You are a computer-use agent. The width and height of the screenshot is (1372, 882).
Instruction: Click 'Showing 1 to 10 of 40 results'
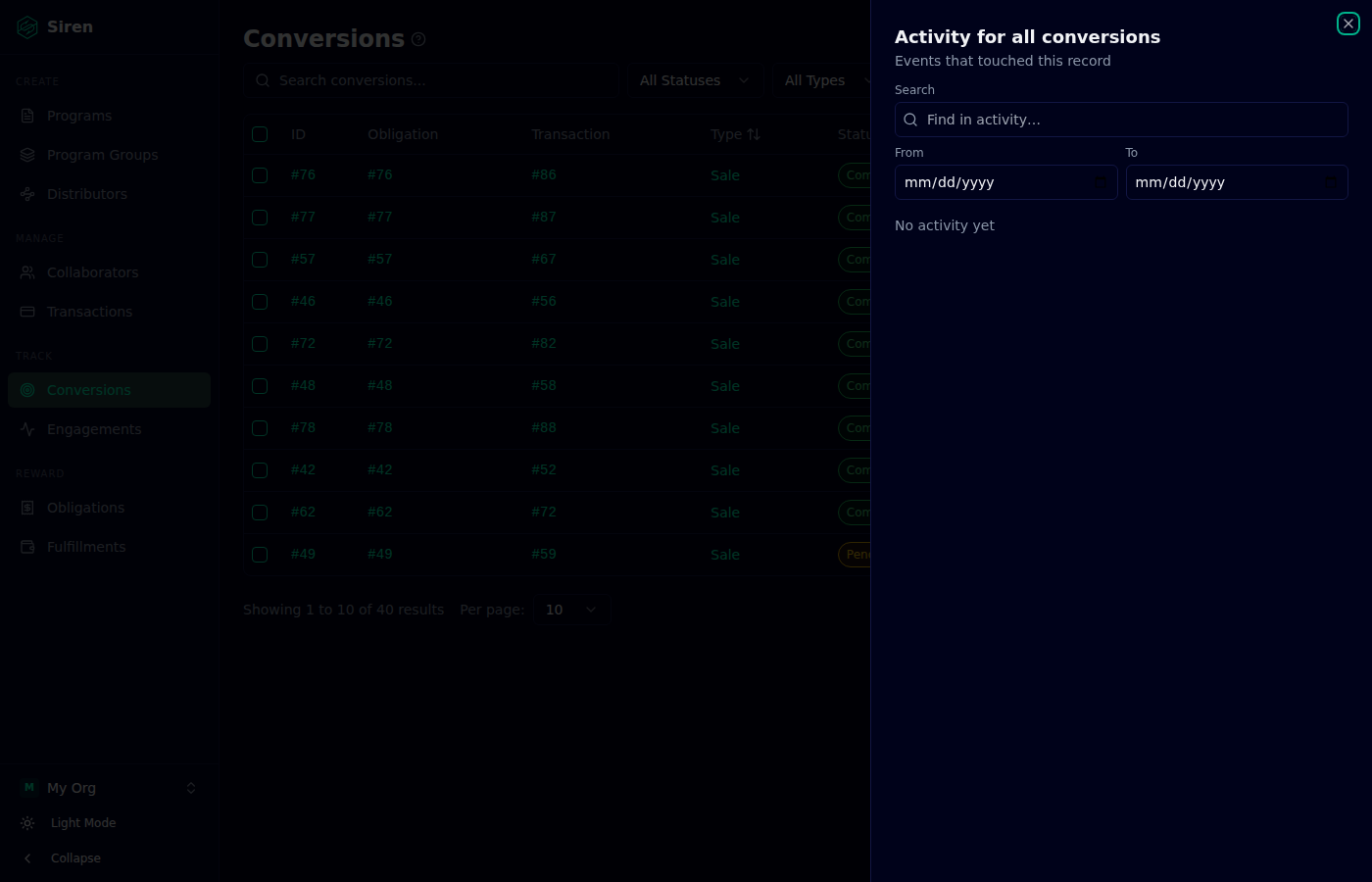[344, 610]
